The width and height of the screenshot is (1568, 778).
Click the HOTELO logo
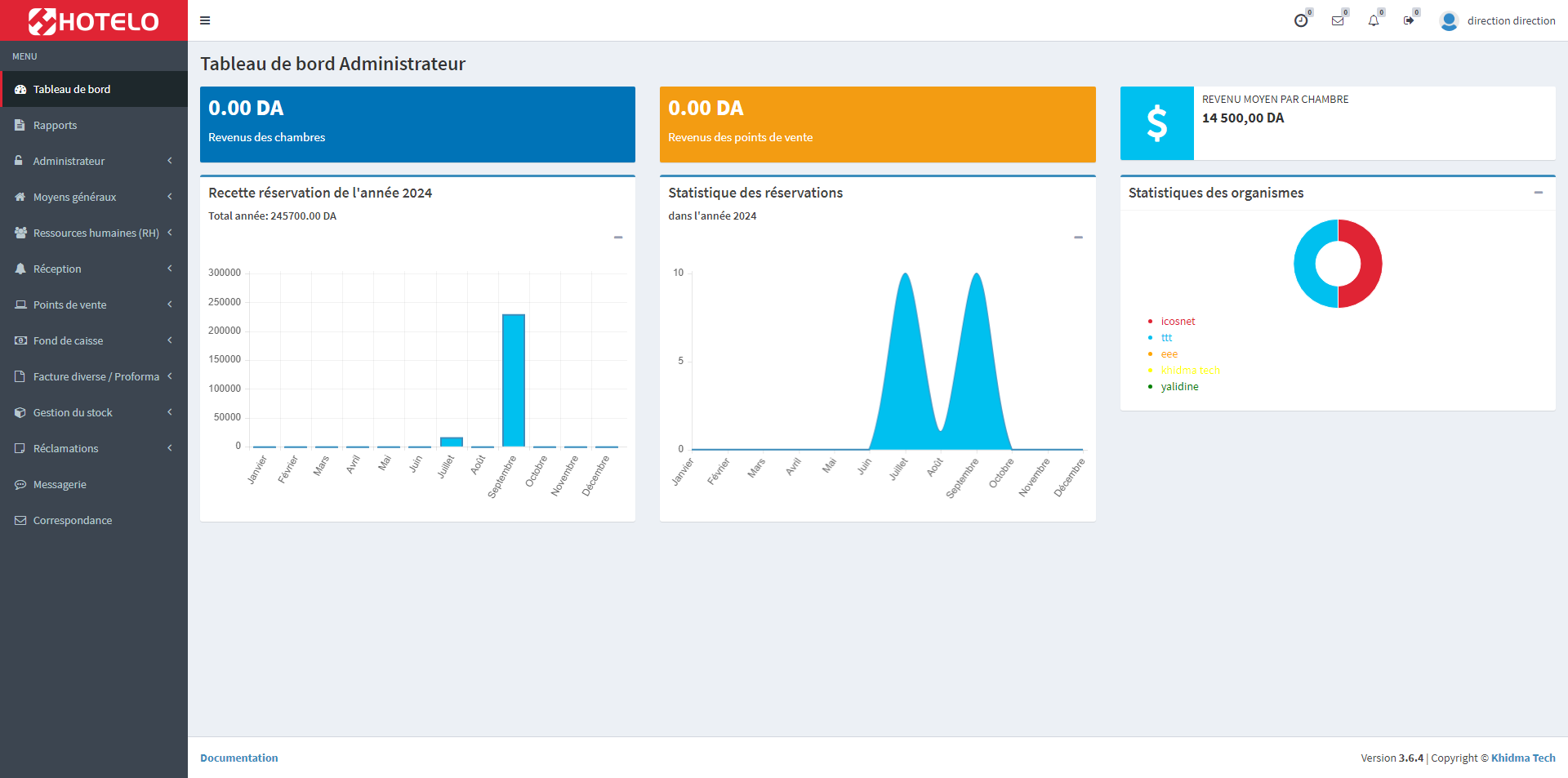pos(94,21)
